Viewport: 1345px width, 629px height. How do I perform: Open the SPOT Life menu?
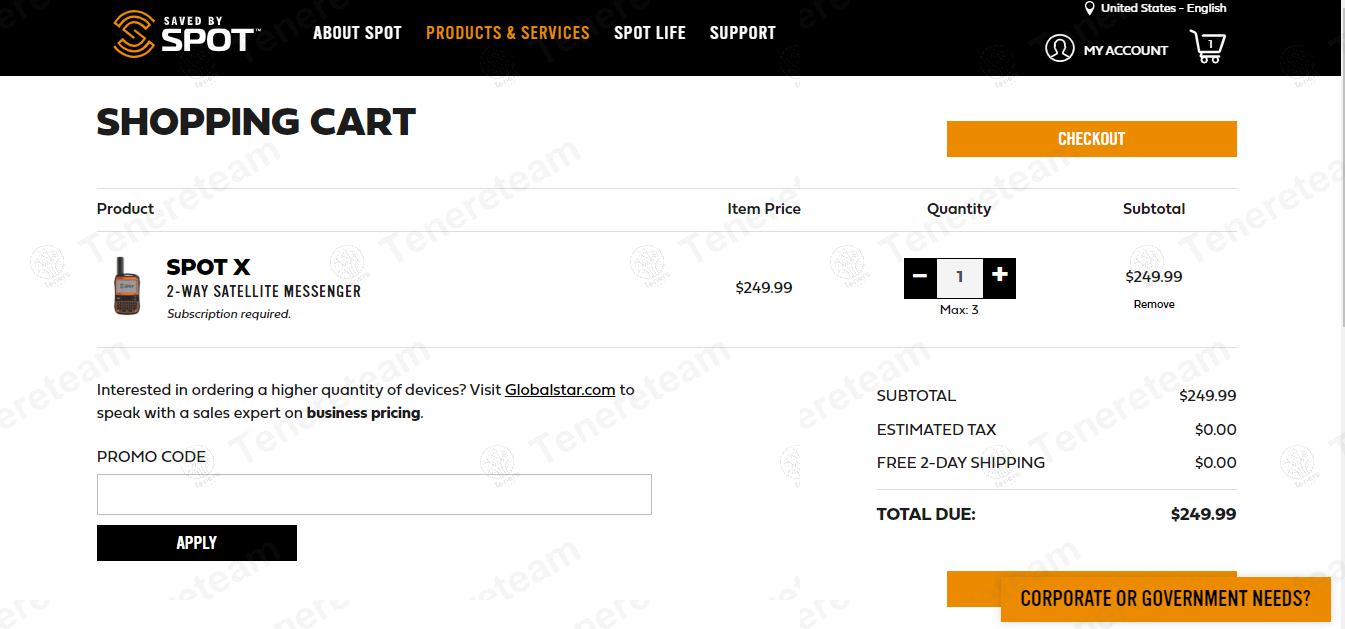[650, 33]
